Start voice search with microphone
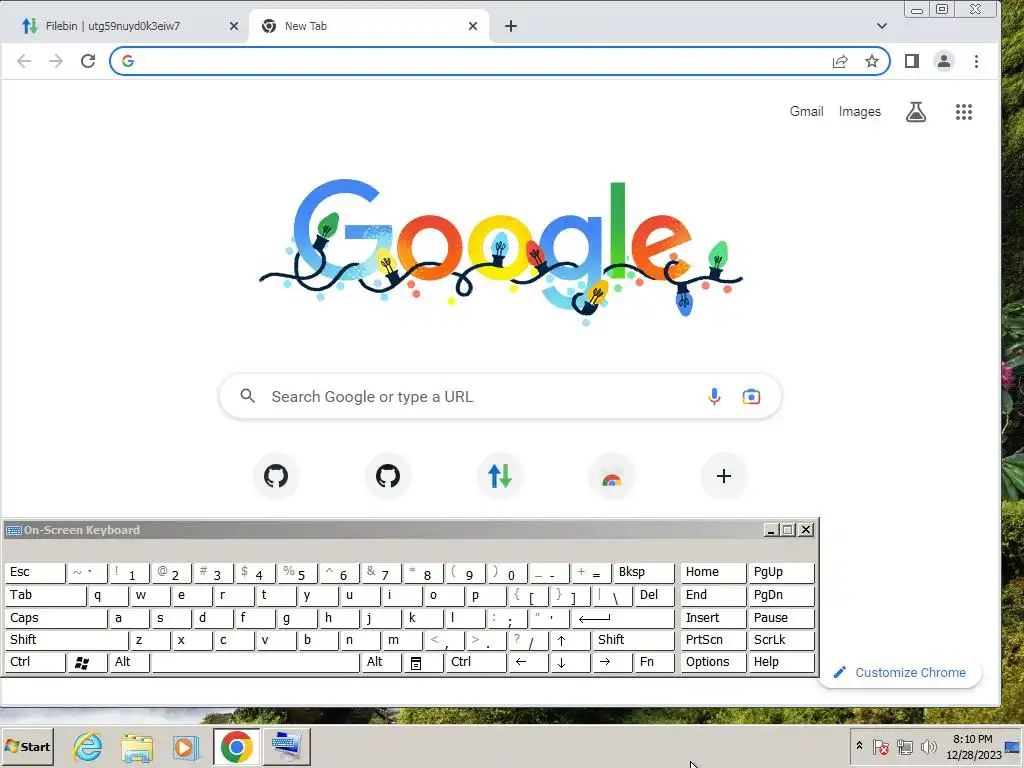 click(x=714, y=396)
